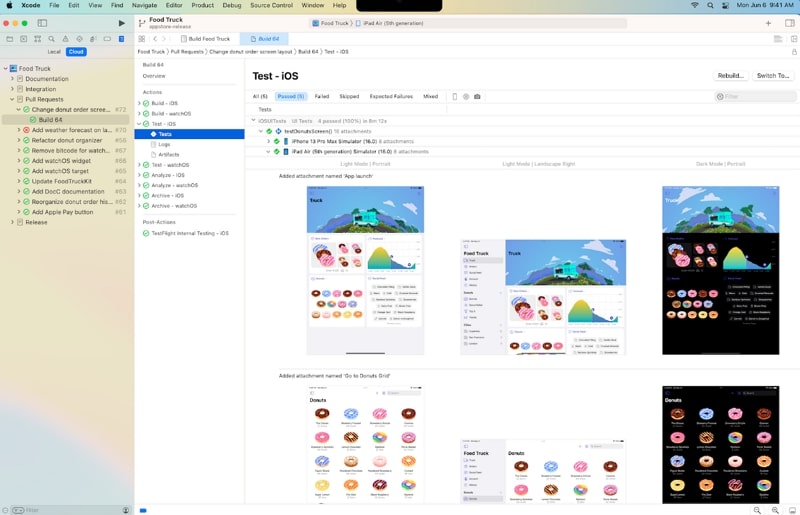This screenshot has width=800, height=515.
Task: Show All (5) test results
Action: [x=260, y=96]
